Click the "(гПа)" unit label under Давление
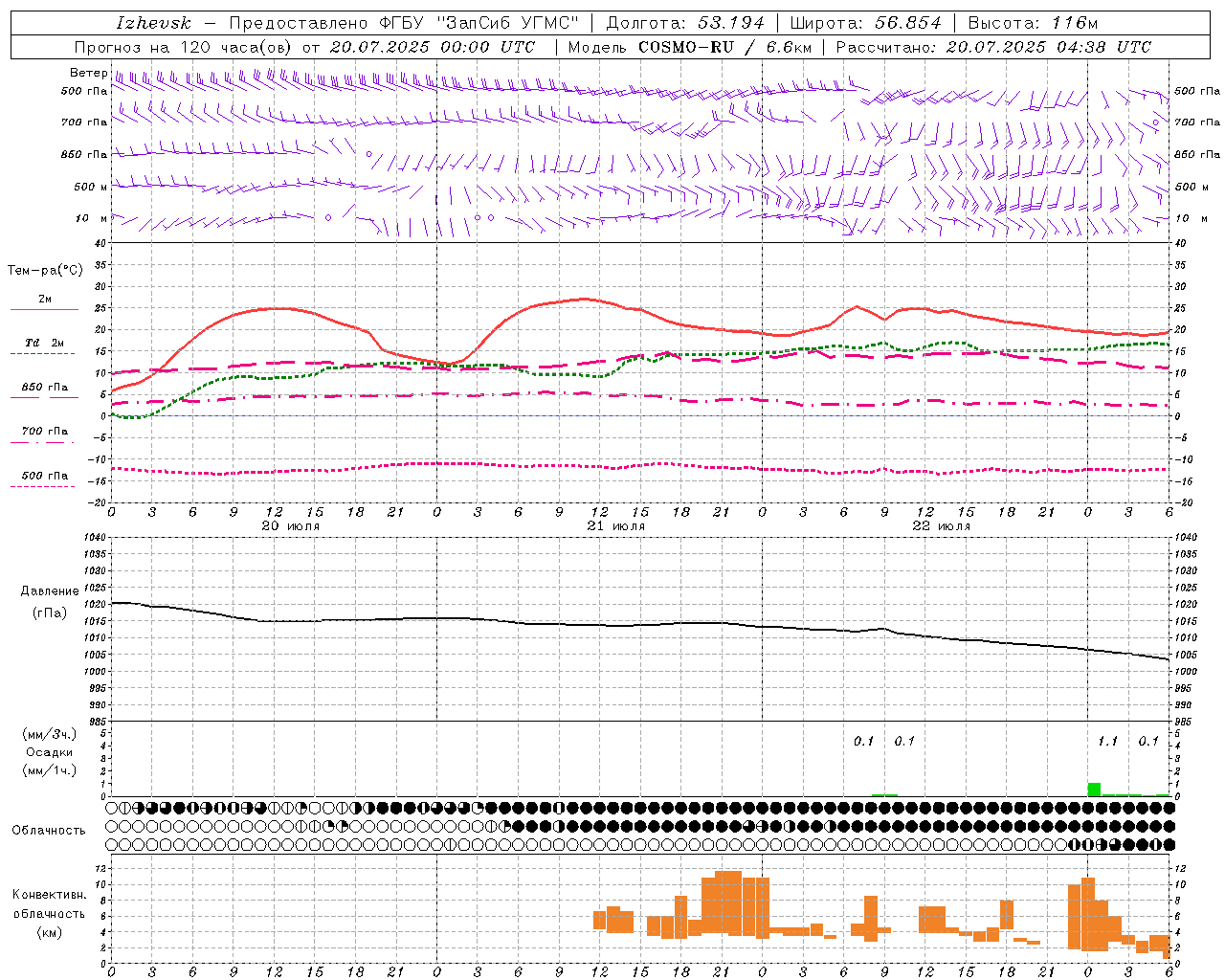The height and width of the screenshot is (980, 1225). click(50, 612)
